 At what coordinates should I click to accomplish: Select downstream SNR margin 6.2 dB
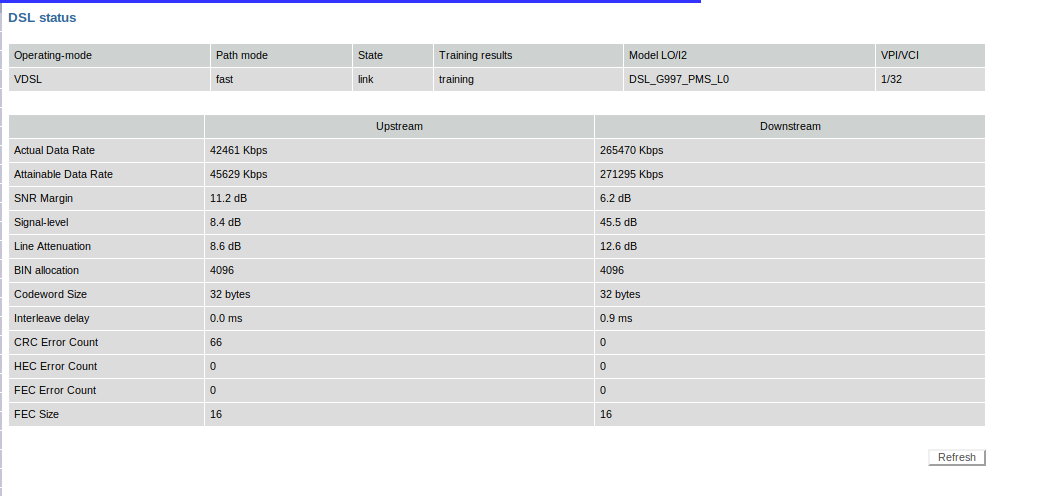[x=615, y=198]
